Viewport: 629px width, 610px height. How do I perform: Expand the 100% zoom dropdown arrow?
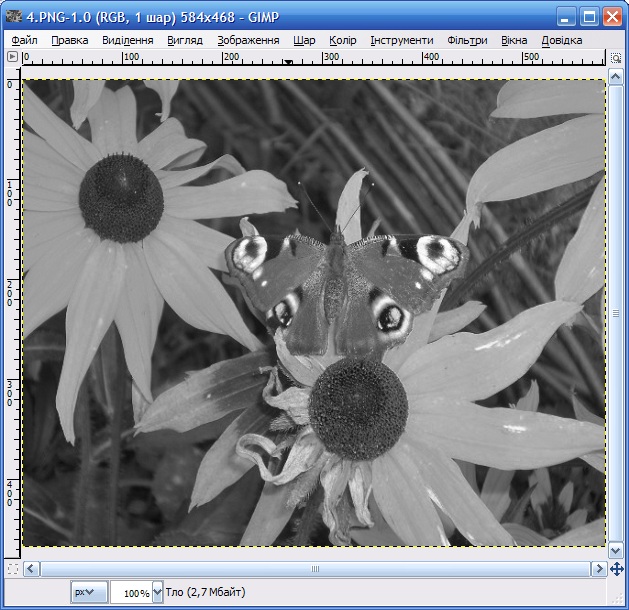[x=156, y=592]
